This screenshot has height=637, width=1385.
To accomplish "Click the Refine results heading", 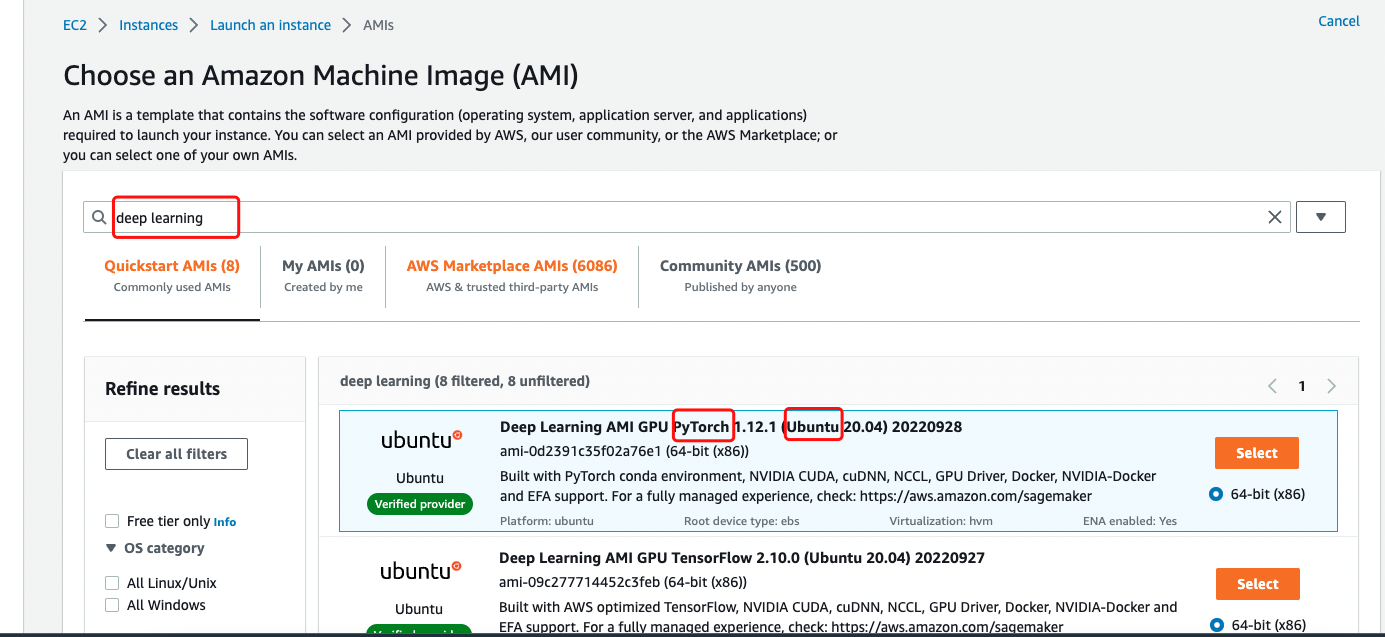I will pyautogui.click(x=162, y=389).
